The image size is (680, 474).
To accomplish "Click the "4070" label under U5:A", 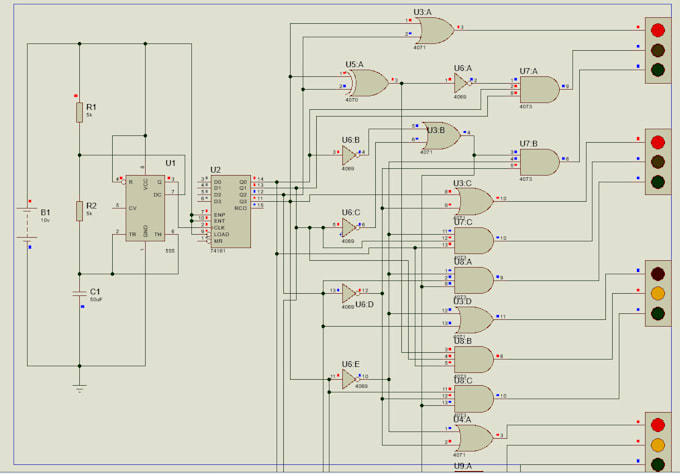I will pos(352,100).
